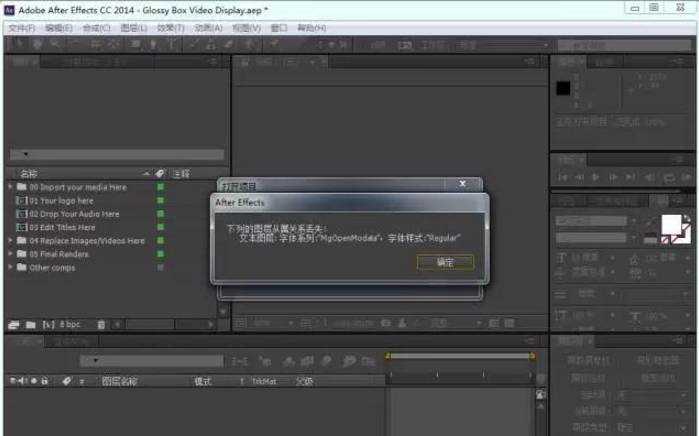Click green label swatch of 01 Your logo here
The height and width of the screenshot is (436, 699).
(x=160, y=200)
